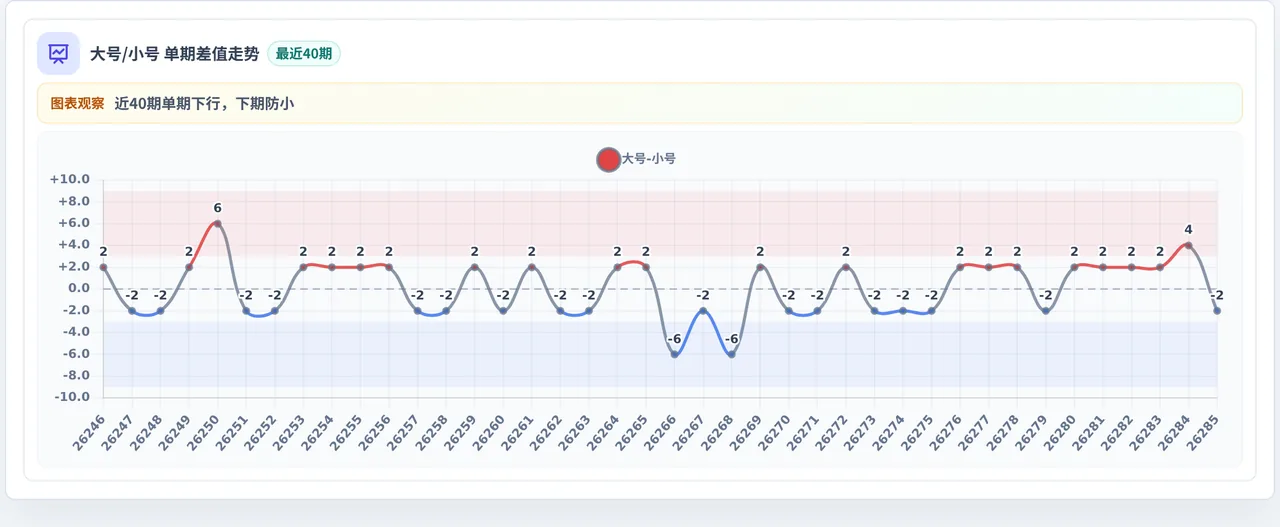Select the last data point at period 26285
This screenshot has width=1280, height=527.
pyautogui.click(x=1217, y=311)
